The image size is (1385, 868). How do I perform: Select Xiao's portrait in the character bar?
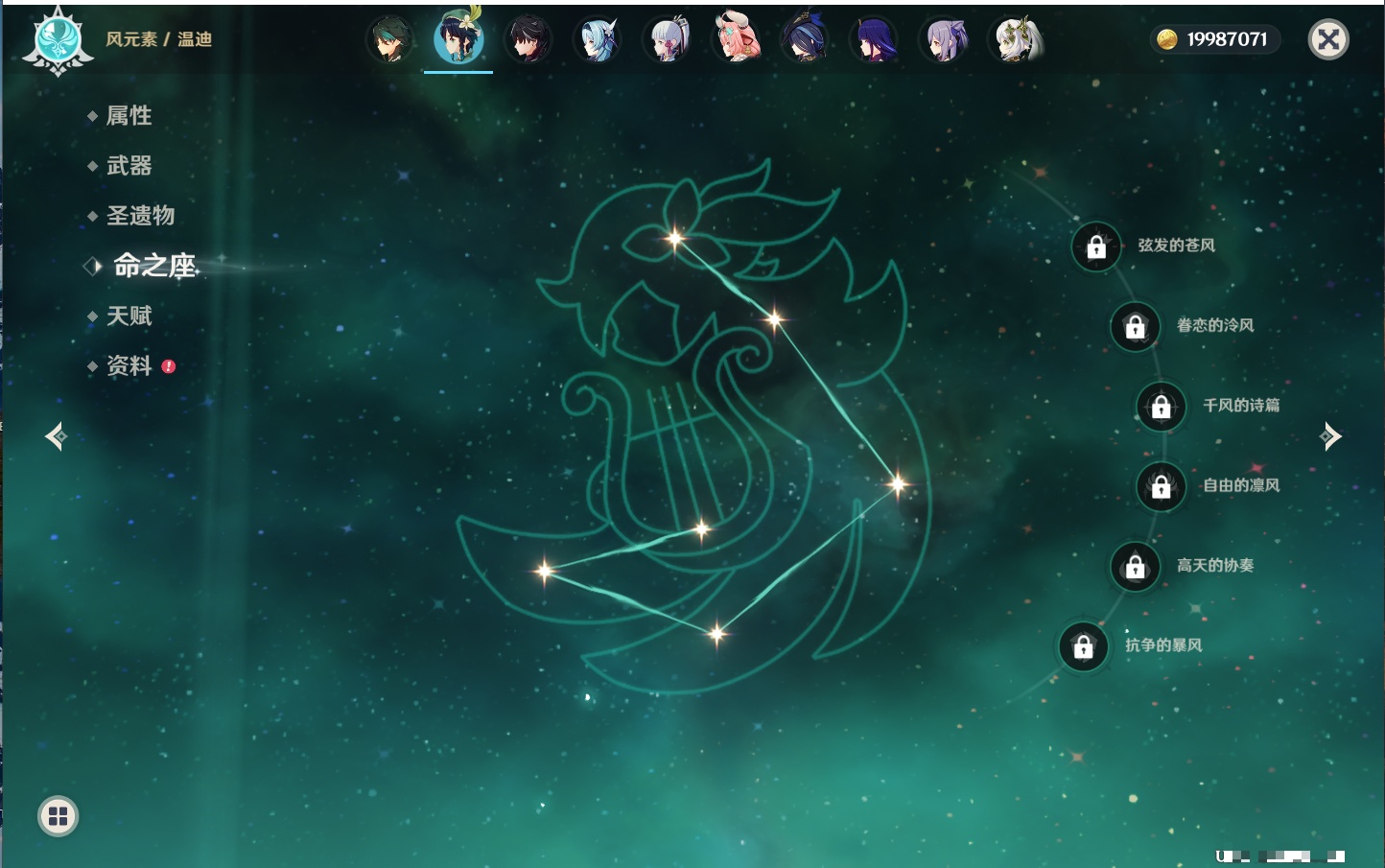click(x=389, y=40)
